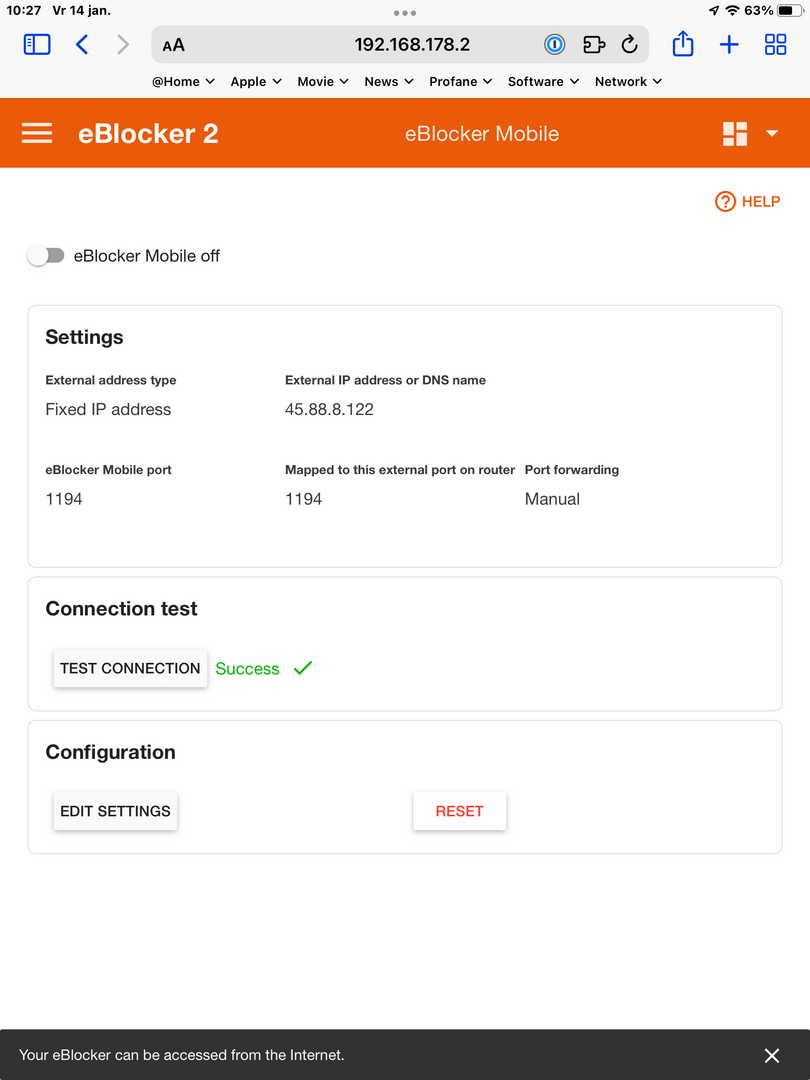Screen dimensions: 810x1080
Task: Open the 1Password extension icon in address bar
Action: click(554, 45)
